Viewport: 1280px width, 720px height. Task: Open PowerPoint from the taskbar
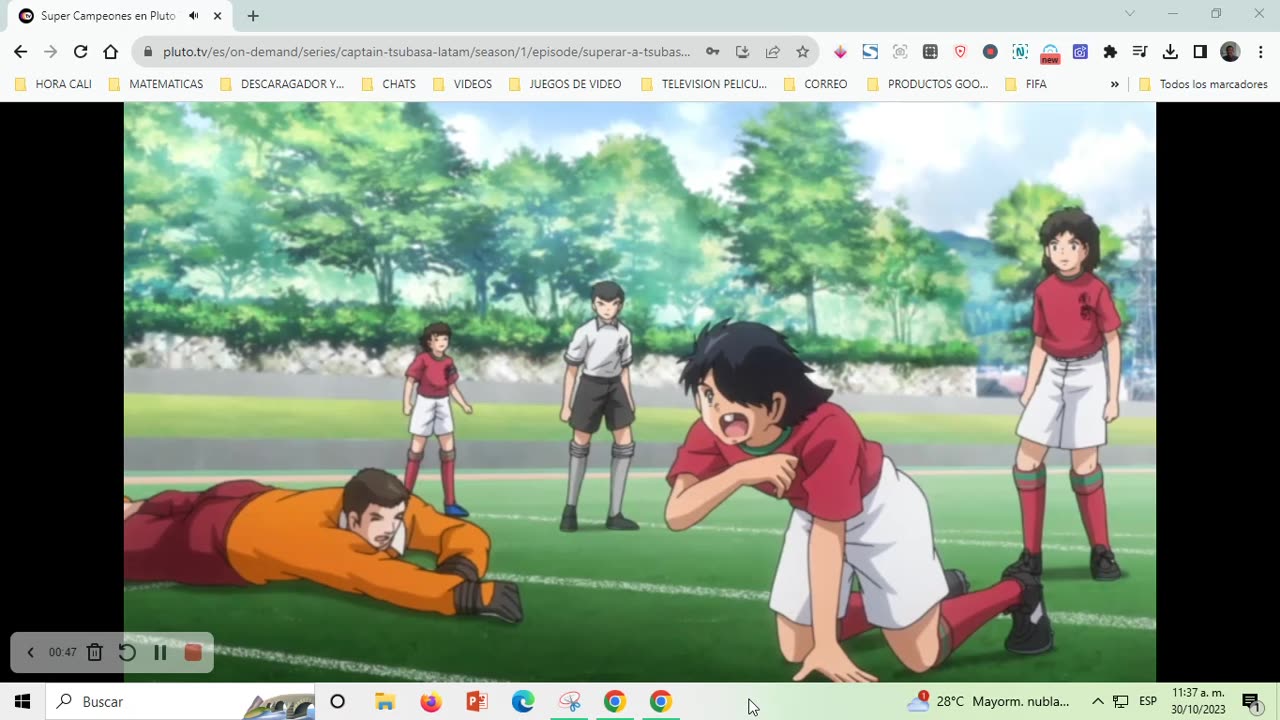pyautogui.click(x=477, y=702)
